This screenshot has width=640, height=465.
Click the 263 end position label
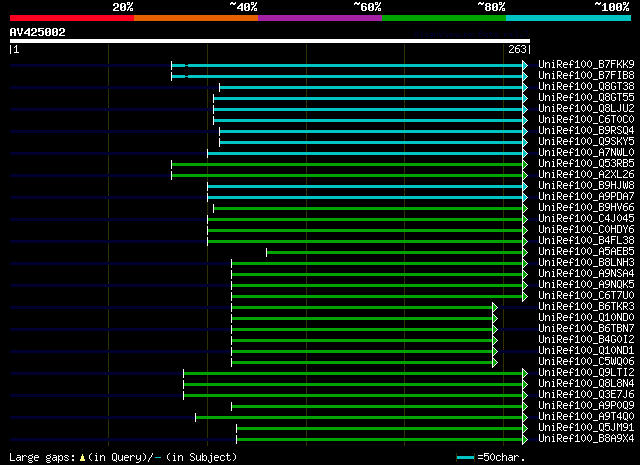(517, 49)
